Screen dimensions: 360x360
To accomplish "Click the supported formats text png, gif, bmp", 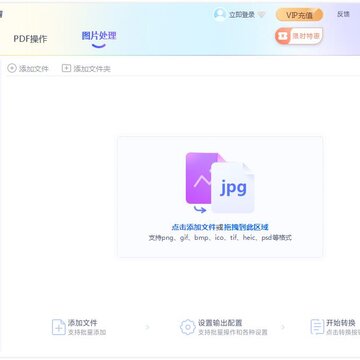I will (220, 238).
